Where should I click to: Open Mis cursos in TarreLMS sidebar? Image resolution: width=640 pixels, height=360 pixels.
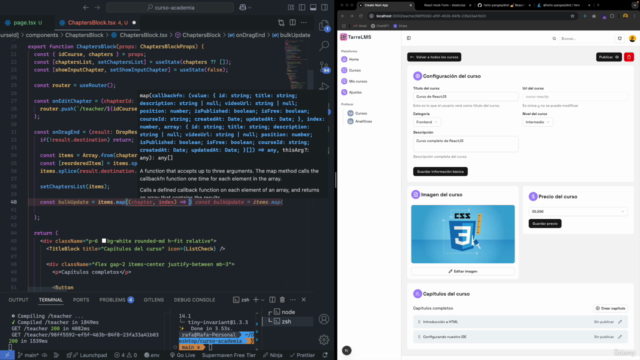pyautogui.click(x=354, y=81)
